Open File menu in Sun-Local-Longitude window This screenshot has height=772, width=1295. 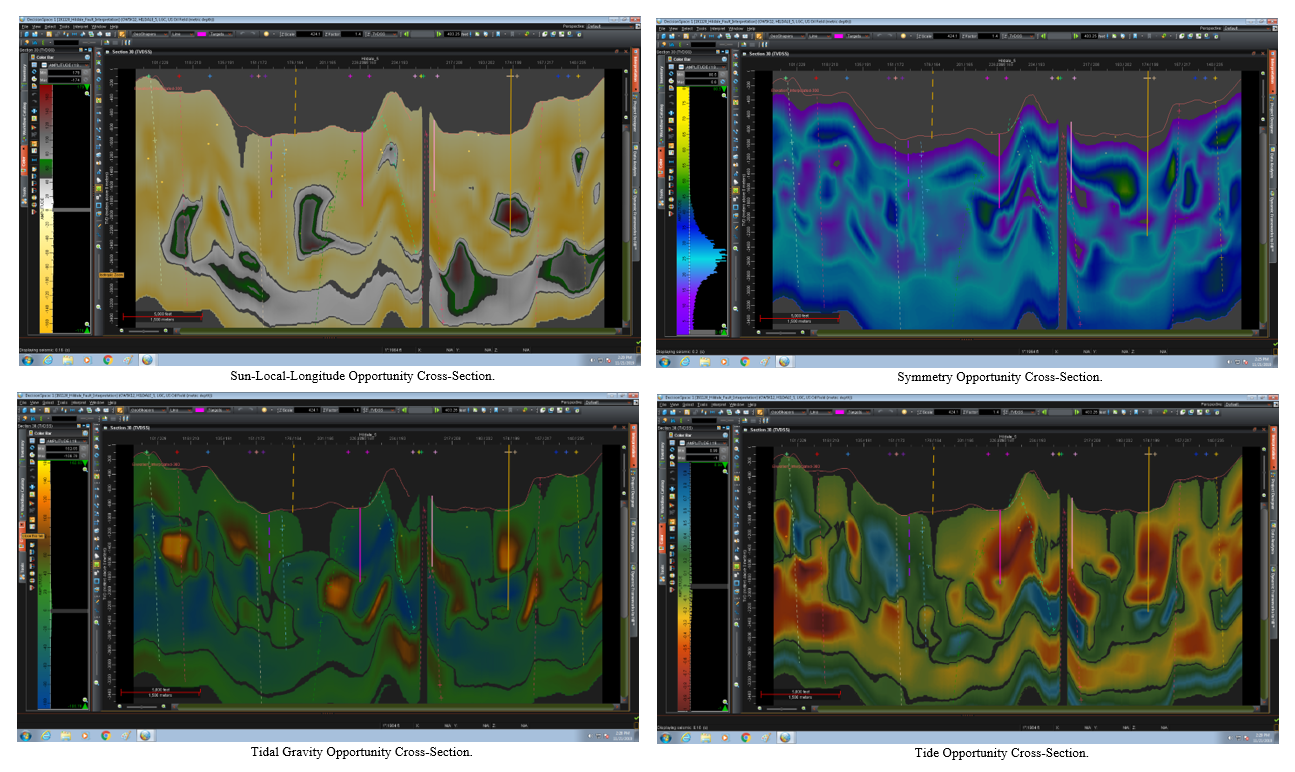point(24,26)
